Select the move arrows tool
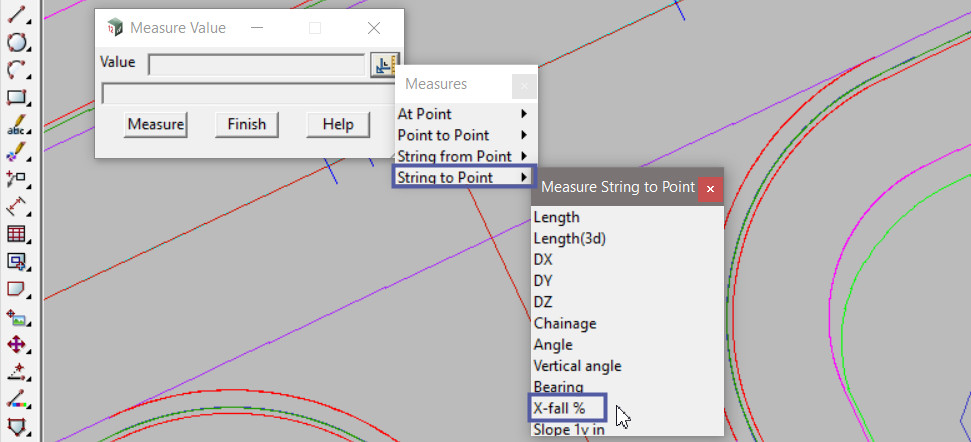The height and width of the screenshot is (442, 971). 15,345
